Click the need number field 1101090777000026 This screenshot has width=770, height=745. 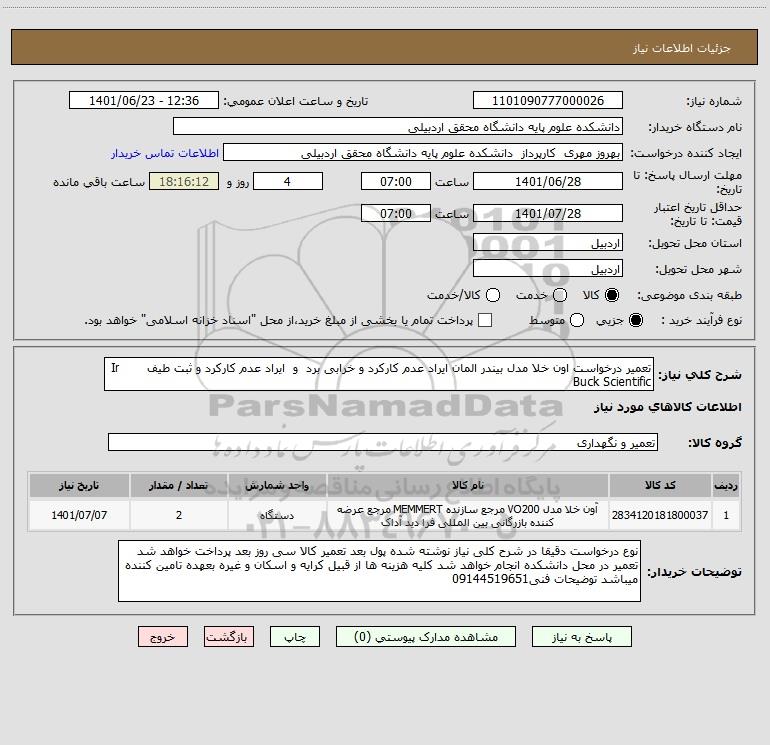coord(548,101)
